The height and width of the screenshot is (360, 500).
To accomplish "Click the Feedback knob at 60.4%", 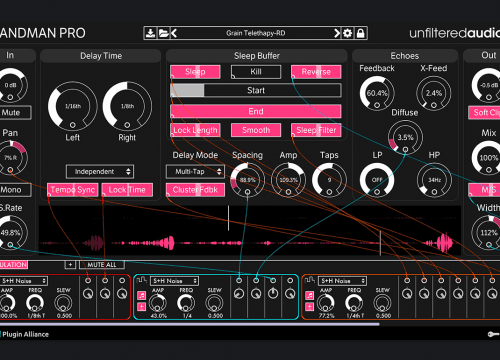I will click(x=377, y=93).
